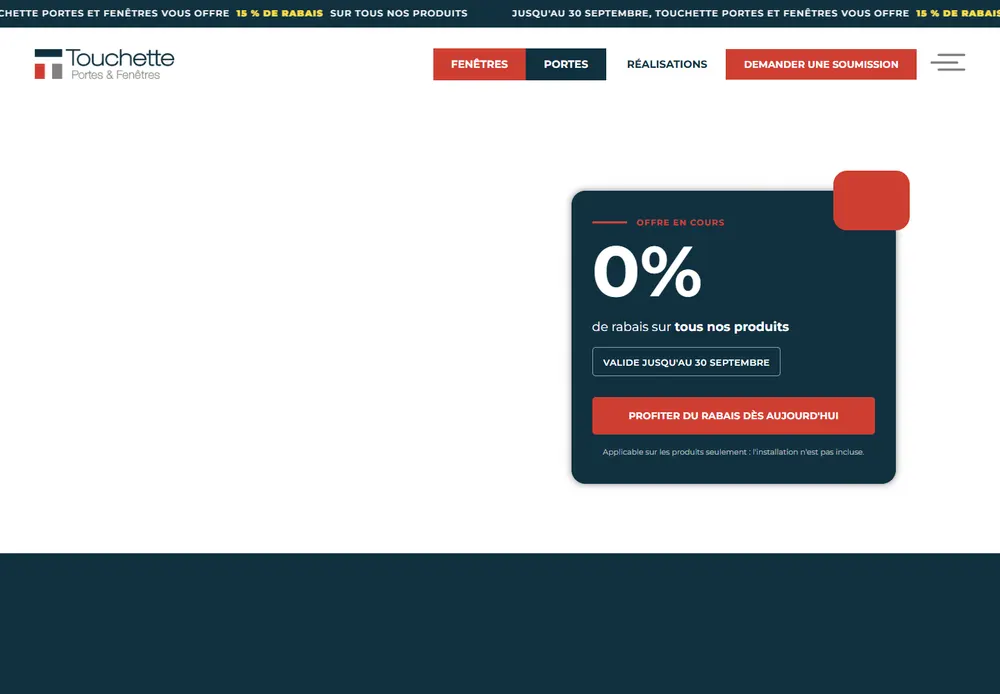
Task: Click the Touchette Portes & Fenêtres logo
Action: (x=105, y=64)
